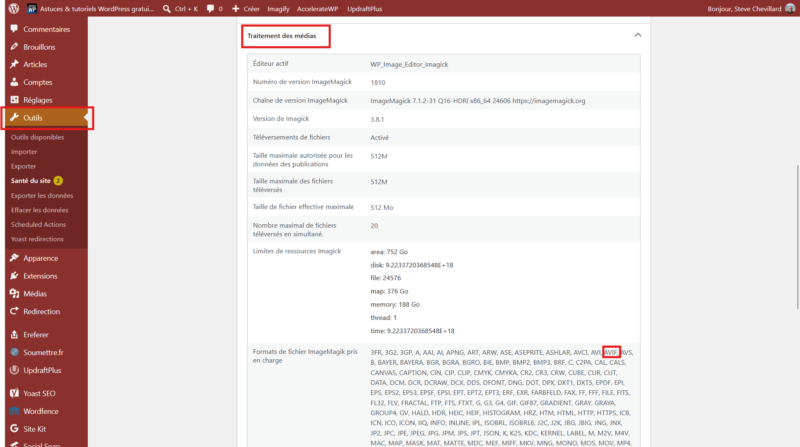Click the Santé du site count badge
The height and width of the screenshot is (447, 800).
click(x=58, y=181)
